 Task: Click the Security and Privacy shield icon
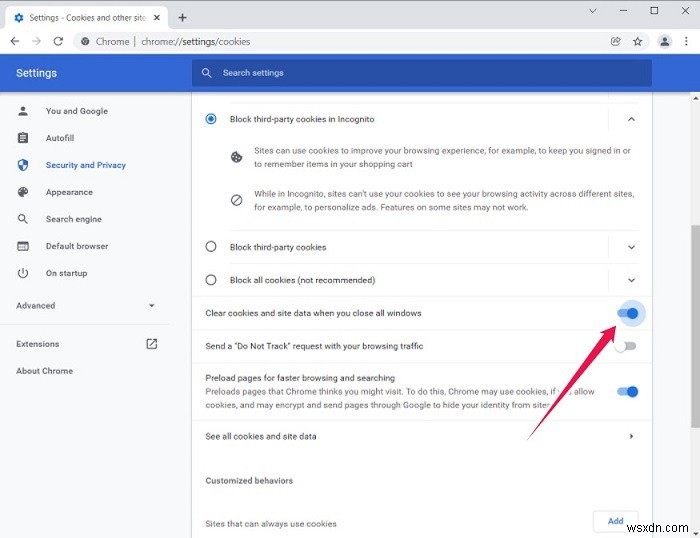23,165
